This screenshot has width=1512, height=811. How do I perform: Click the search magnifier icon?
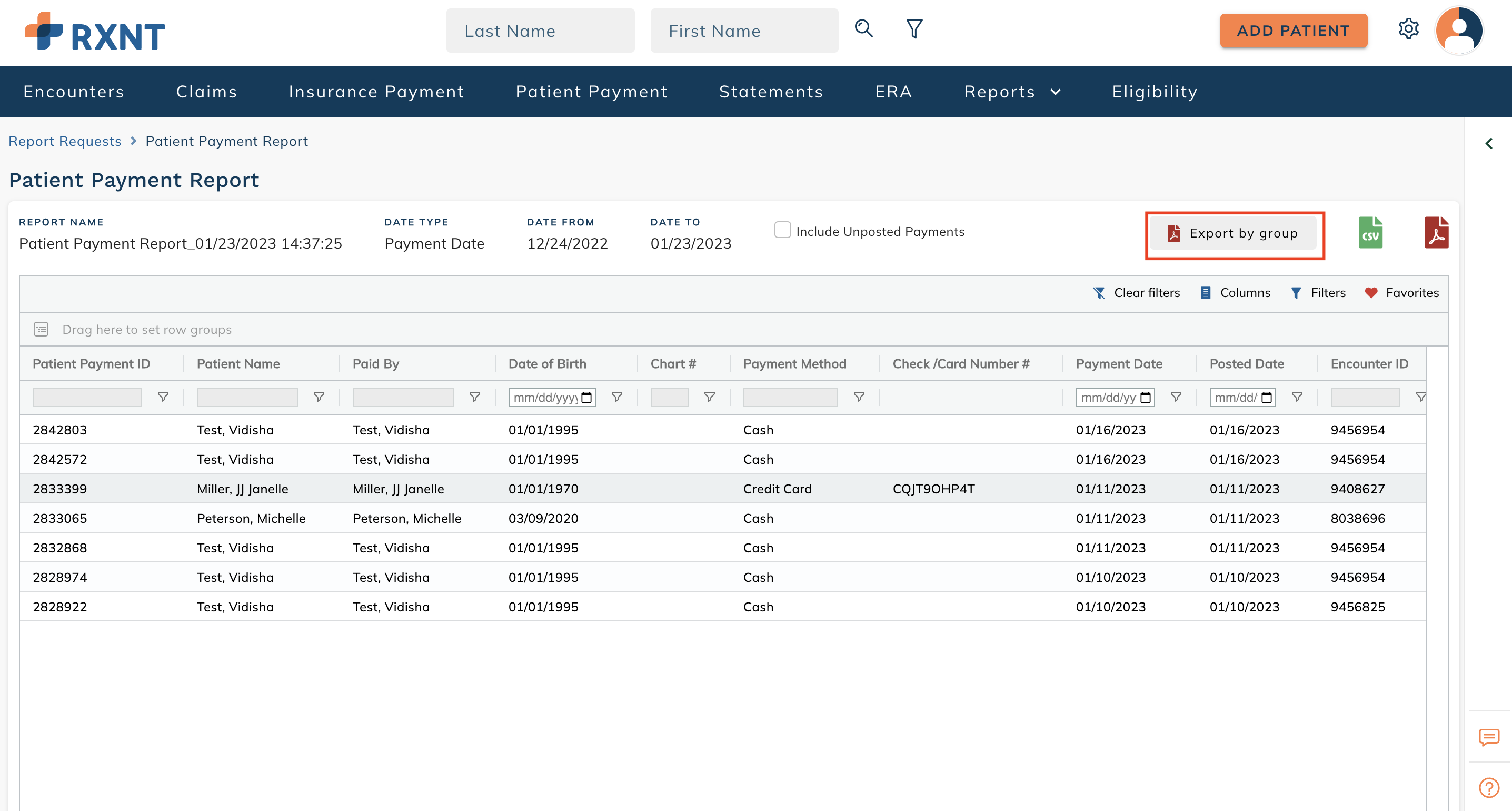863,28
